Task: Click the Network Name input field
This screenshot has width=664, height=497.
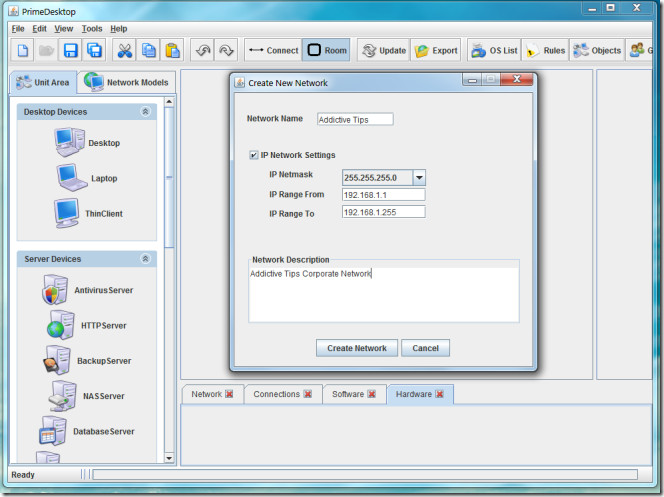Action: tap(355, 119)
